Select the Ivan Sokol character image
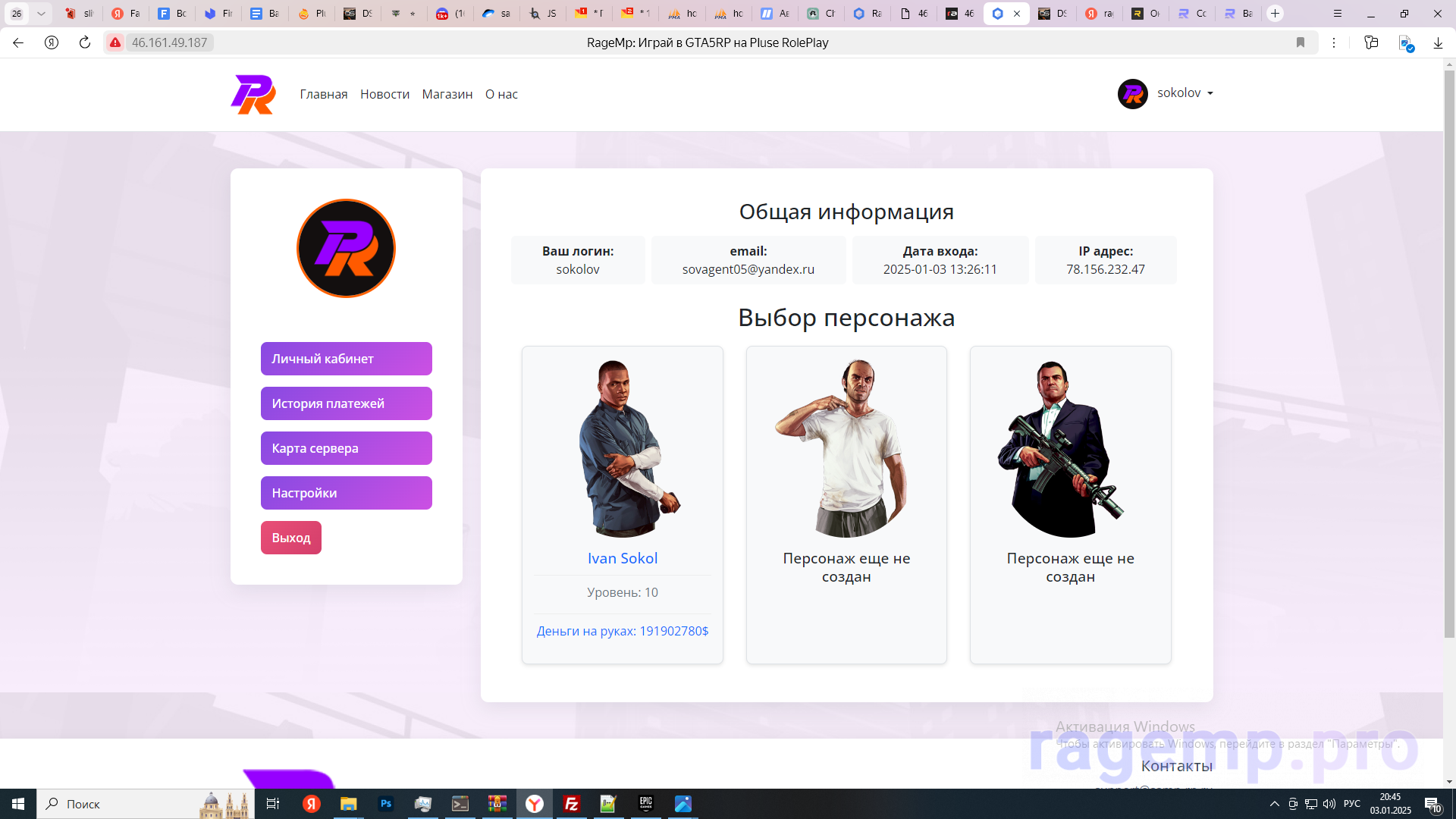Screen dimensions: 1456x819 623,449
